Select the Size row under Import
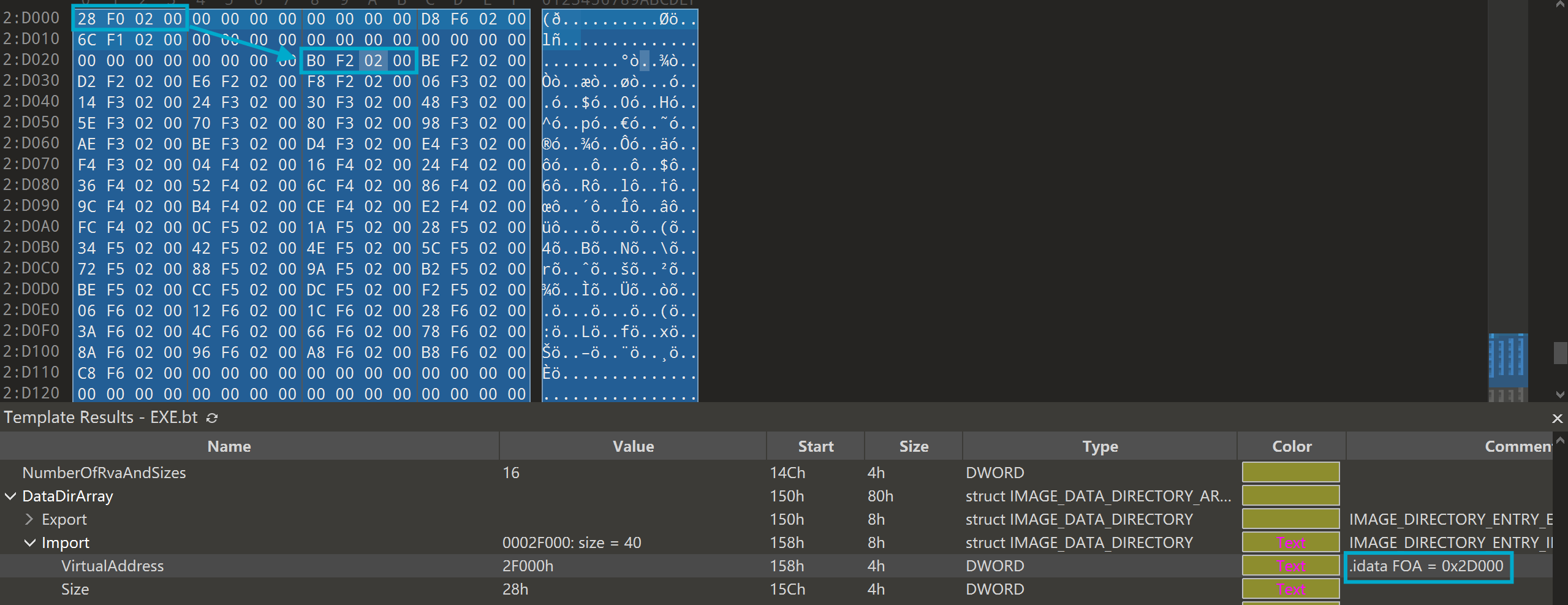The height and width of the screenshot is (605, 1568). [75, 589]
